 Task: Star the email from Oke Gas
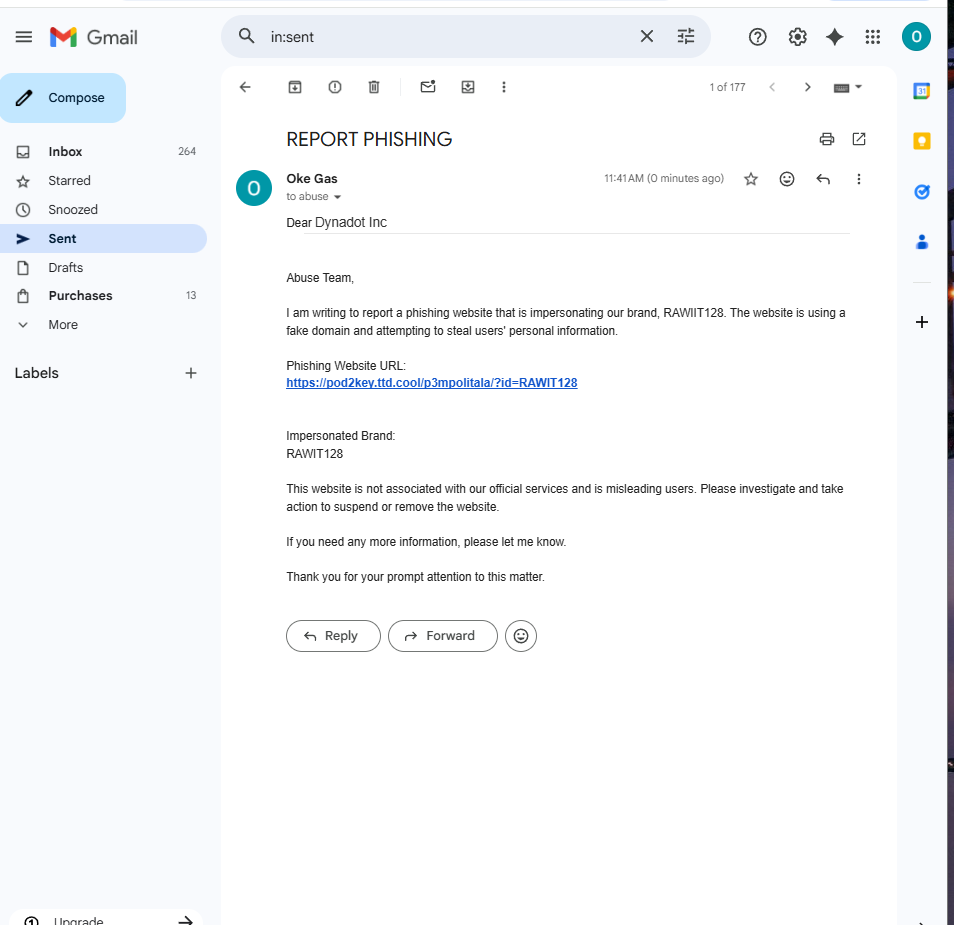(751, 179)
